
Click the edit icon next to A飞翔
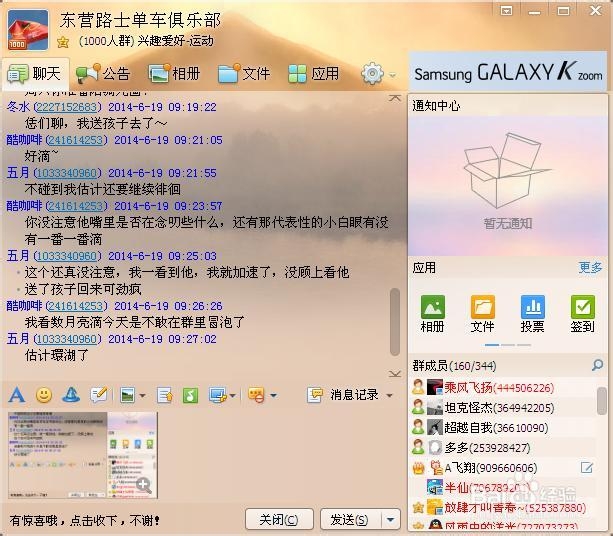point(587,468)
